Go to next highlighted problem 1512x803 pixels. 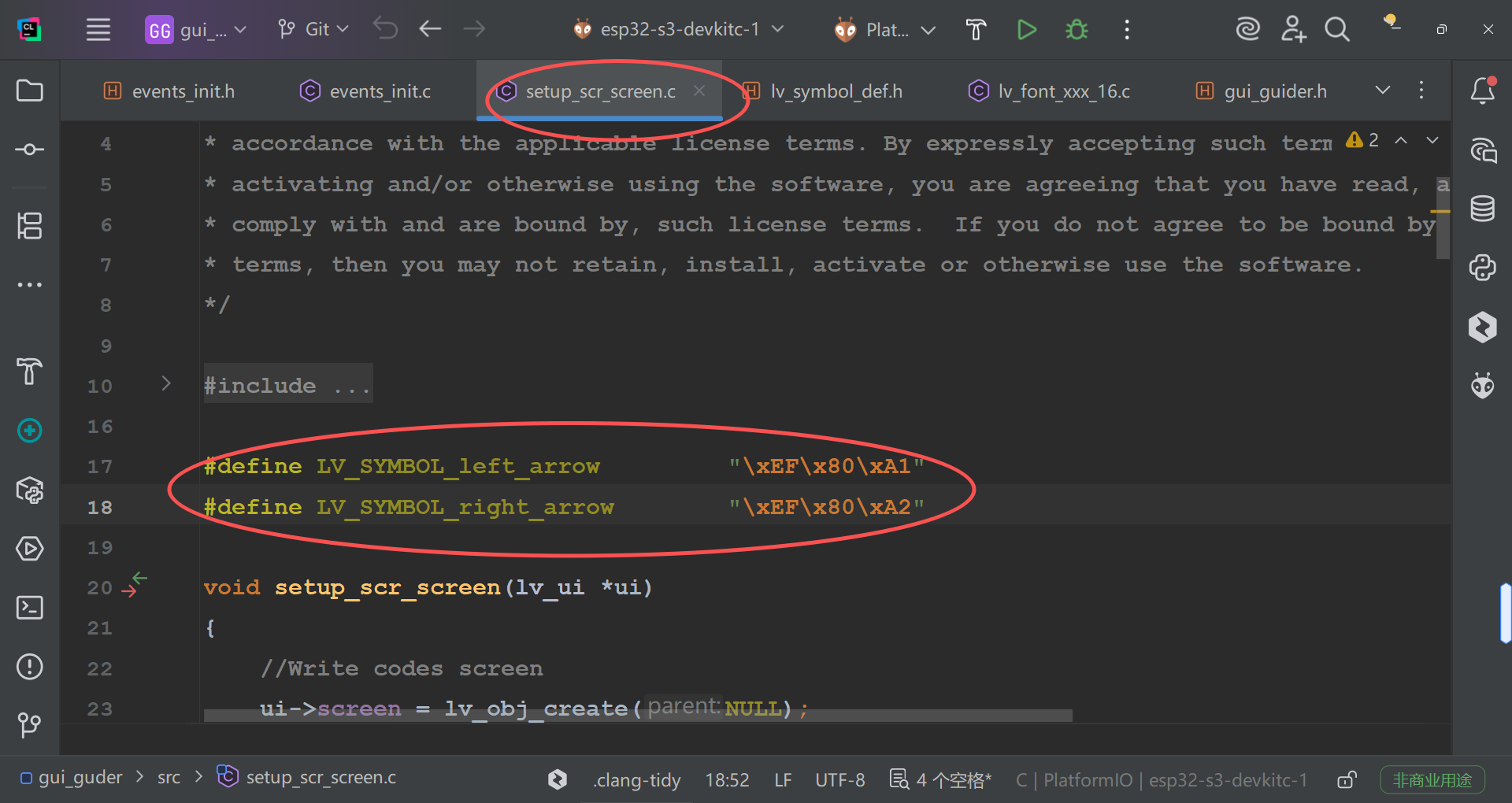coord(1432,140)
